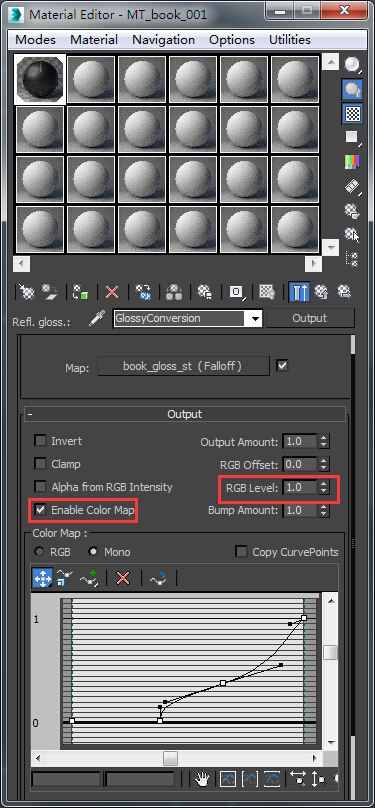Click curve graph vertical scrollbar thumb
375x808 pixels.
(x=330, y=652)
